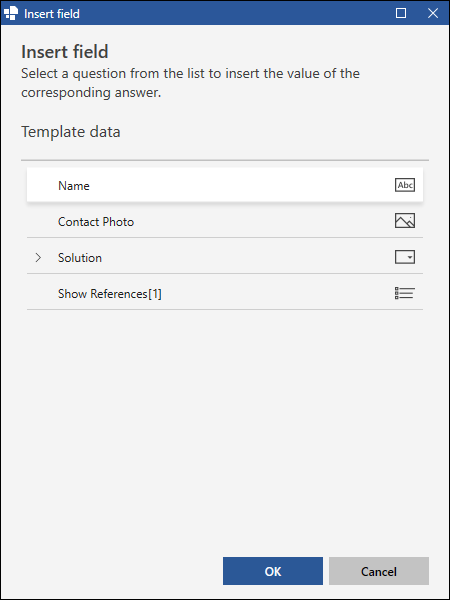Select the Solution question label

pyautogui.click(x=80, y=258)
